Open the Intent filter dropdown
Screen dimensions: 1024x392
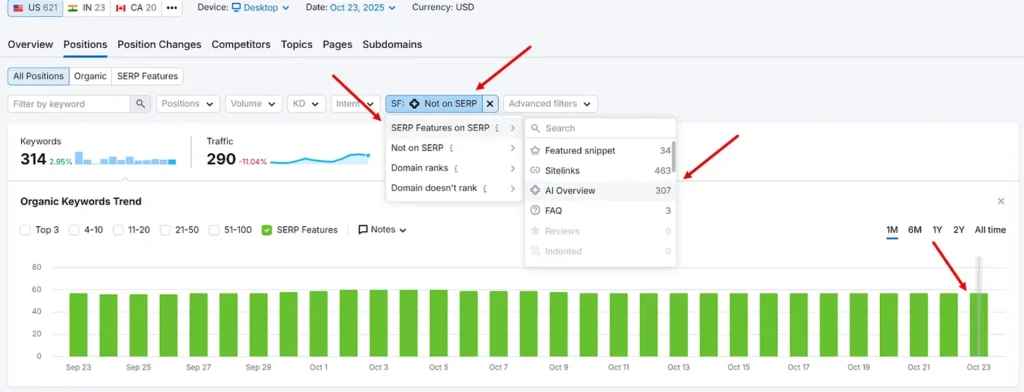tap(355, 104)
